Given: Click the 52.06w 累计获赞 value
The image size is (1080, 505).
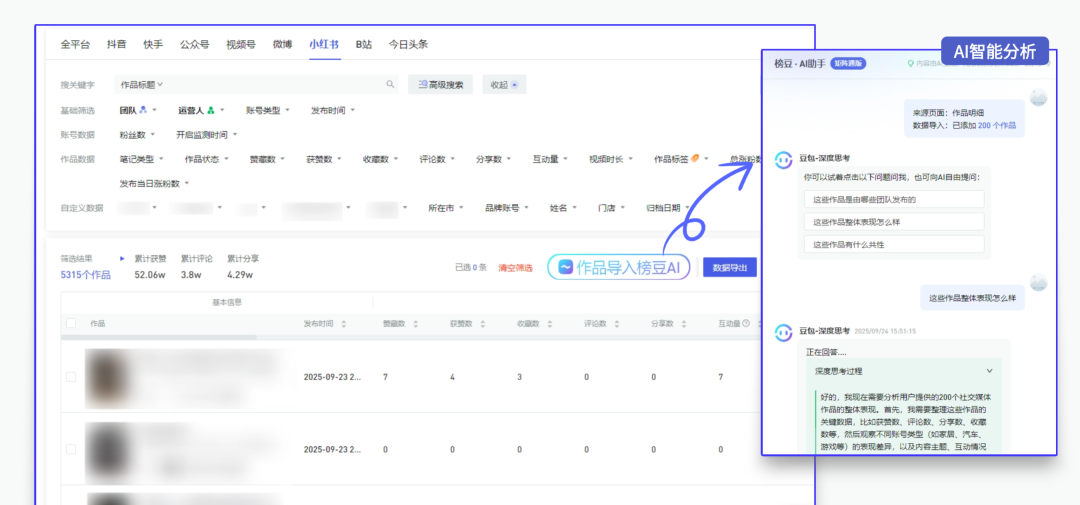Looking at the screenshot, I should point(149,275).
